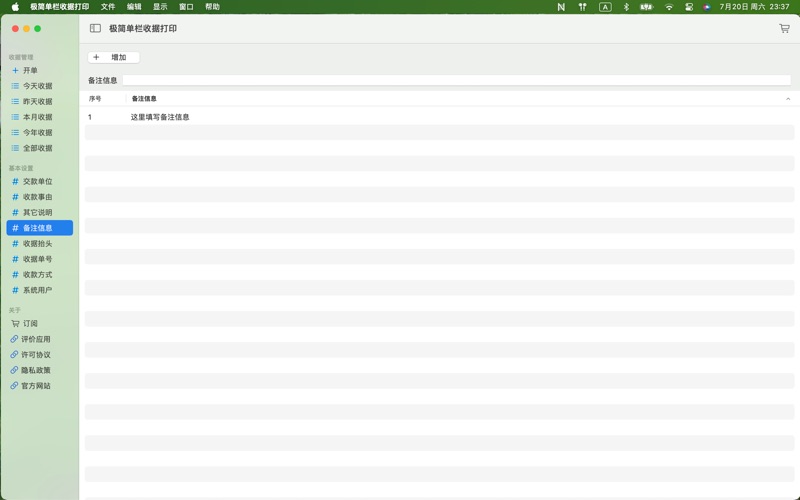Viewport: 800px width, 500px height.
Task: Show 昨天收据 list
Action: [39, 101]
